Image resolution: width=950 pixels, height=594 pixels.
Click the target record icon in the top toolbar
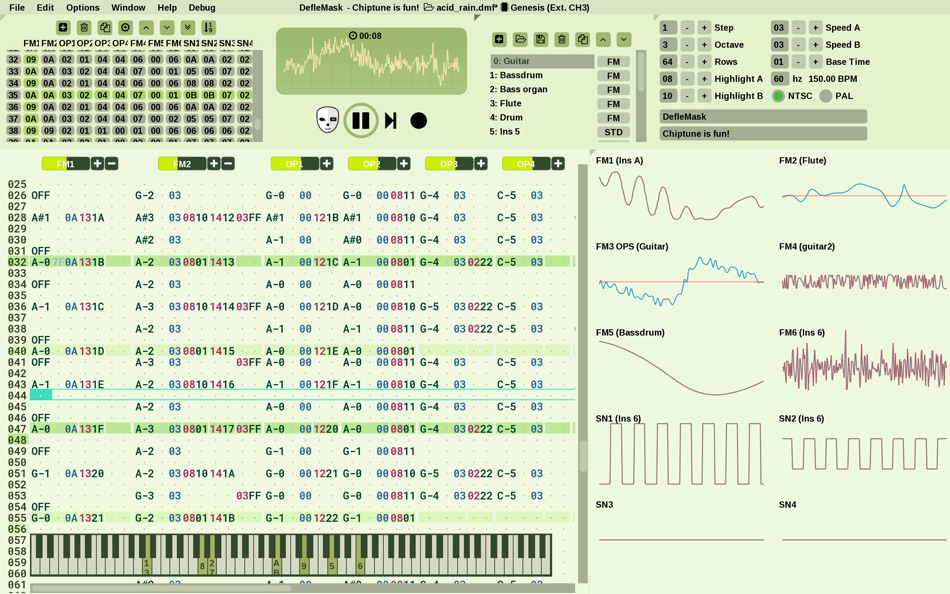click(x=126, y=27)
